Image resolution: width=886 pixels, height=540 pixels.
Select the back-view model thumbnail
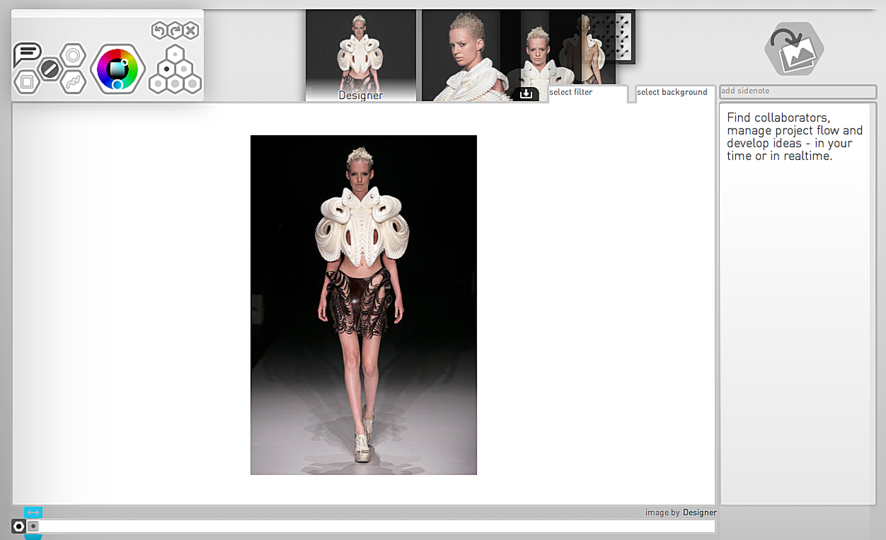(590, 48)
